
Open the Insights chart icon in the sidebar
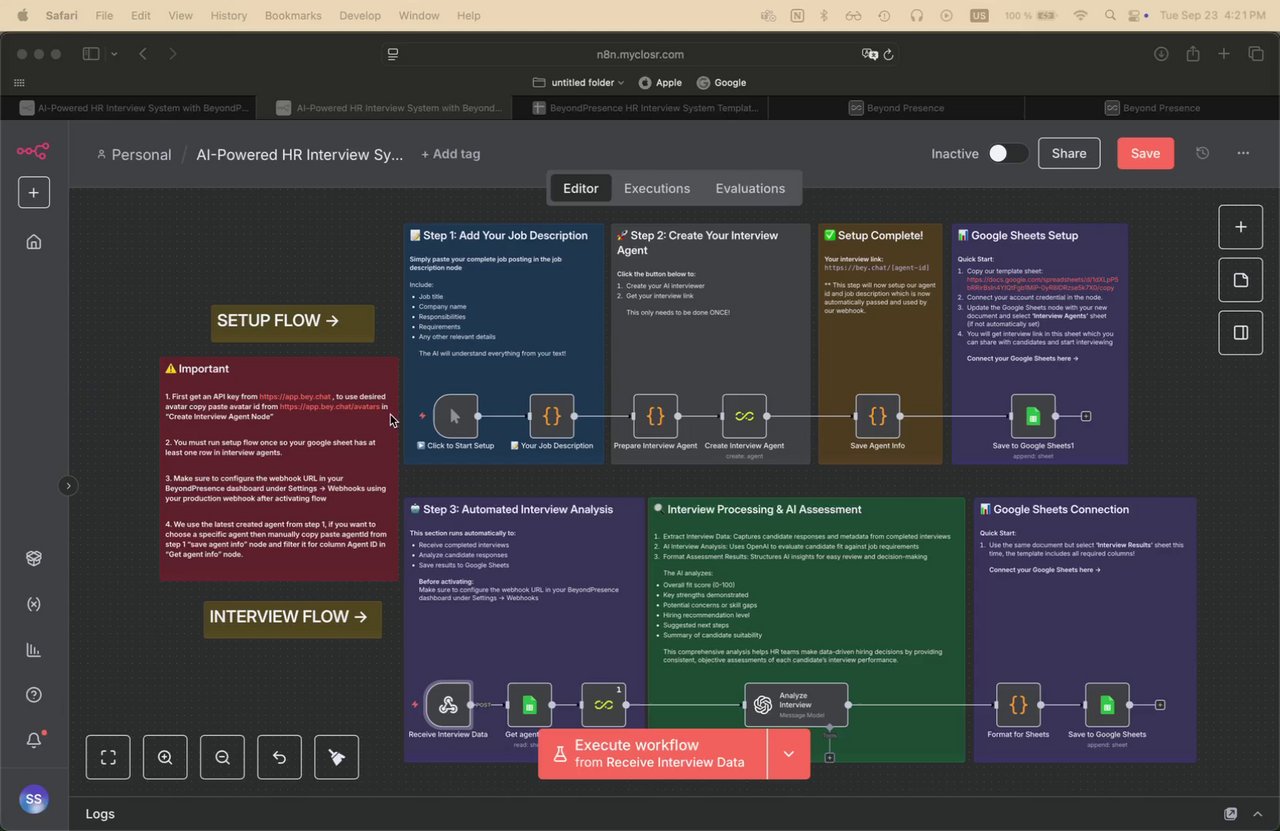point(33,650)
